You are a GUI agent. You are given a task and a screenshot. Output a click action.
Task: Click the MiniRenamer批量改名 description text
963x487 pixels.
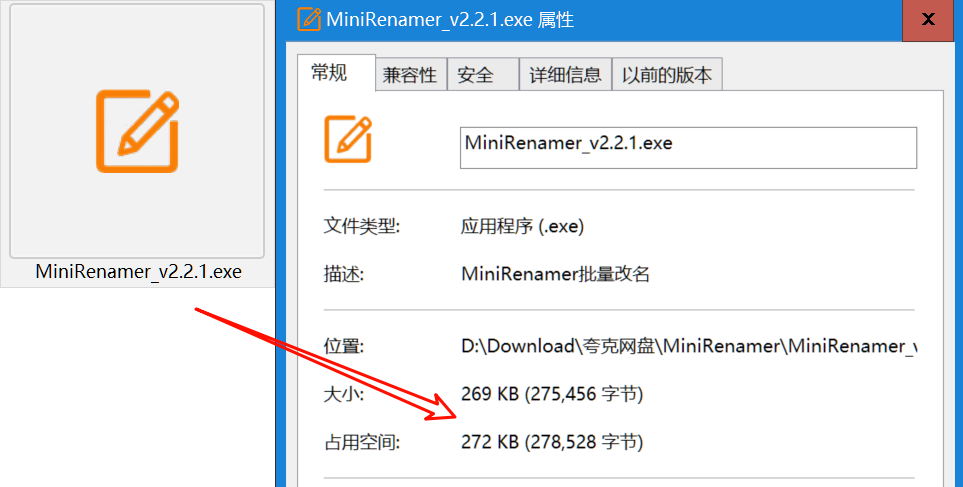[555, 274]
